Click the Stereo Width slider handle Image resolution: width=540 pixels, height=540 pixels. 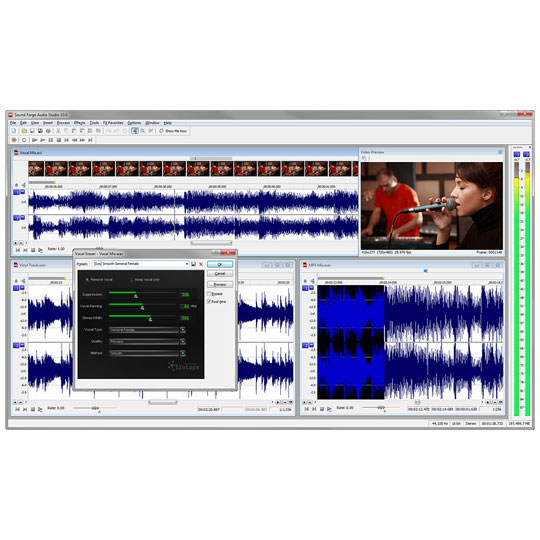point(150,319)
